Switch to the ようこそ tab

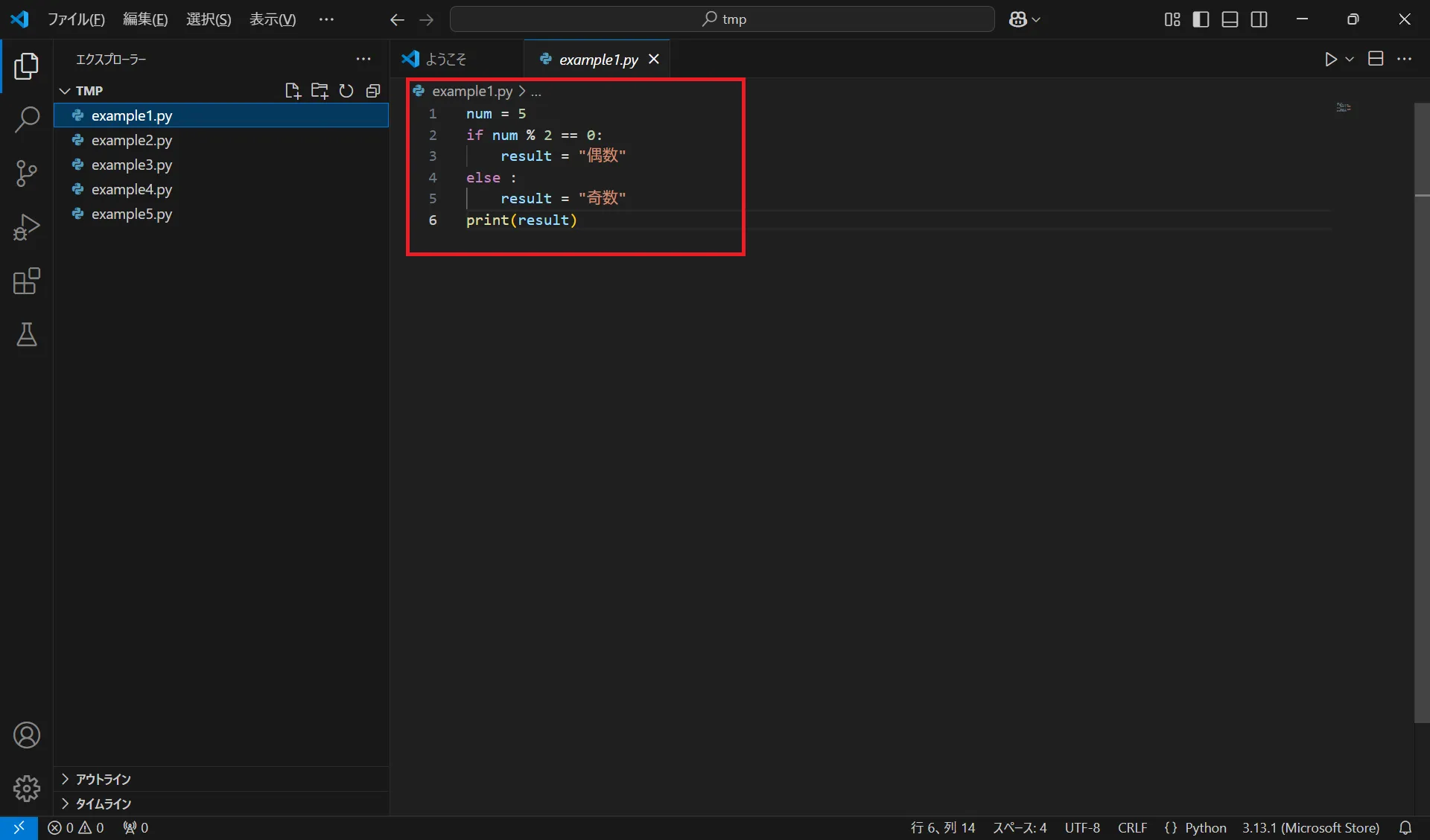[x=457, y=60]
